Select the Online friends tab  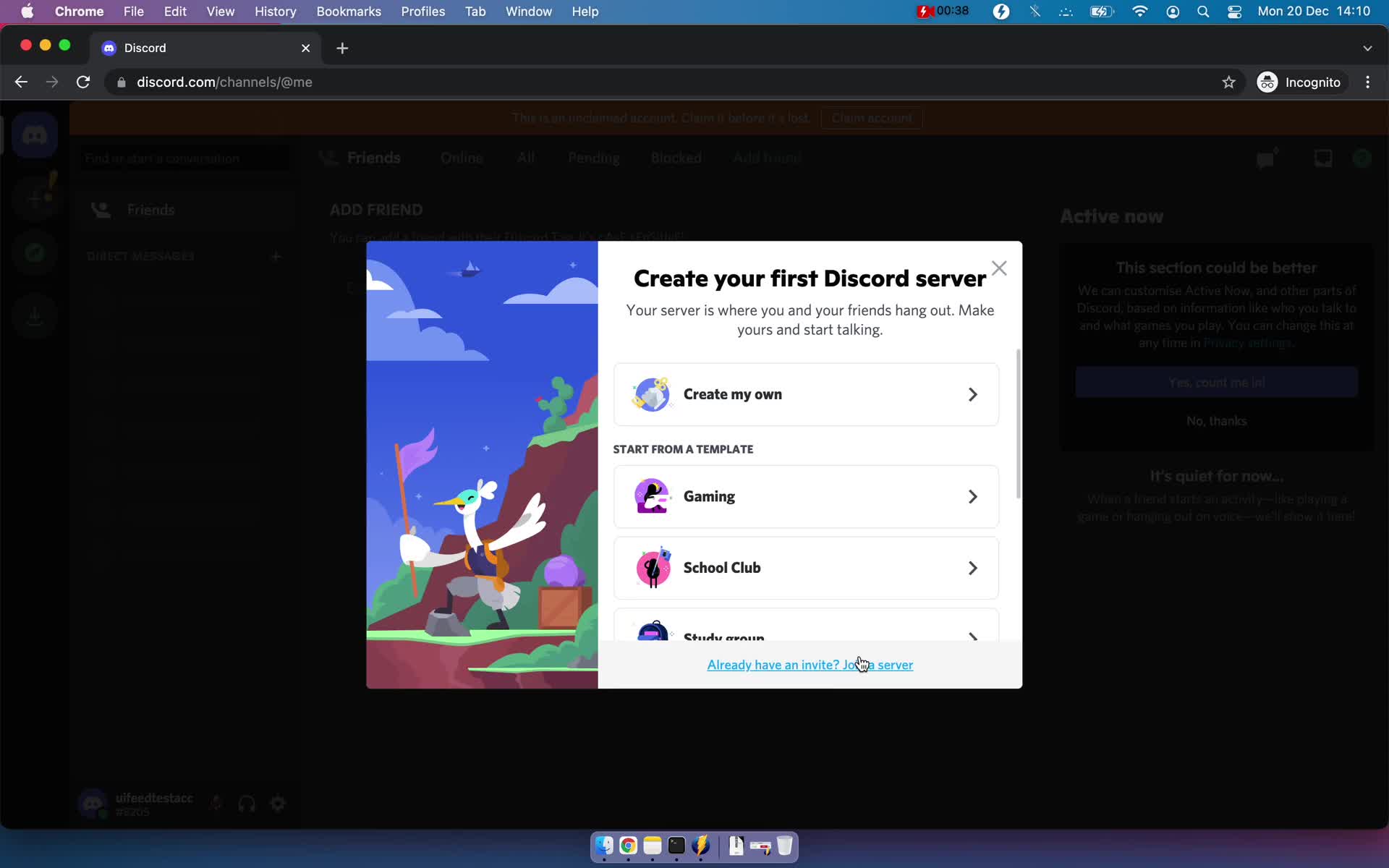coord(460,157)
